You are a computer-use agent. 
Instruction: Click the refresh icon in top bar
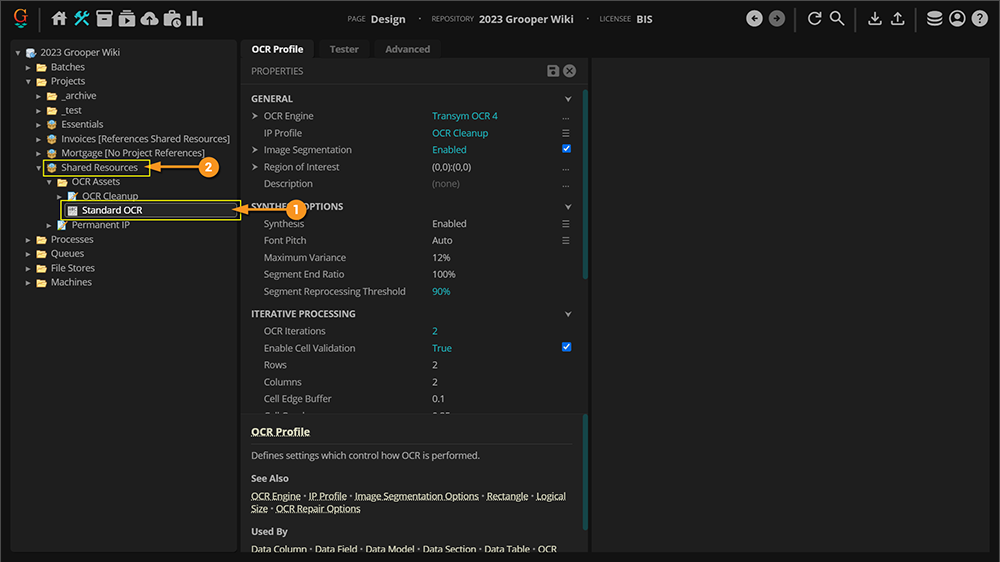[814, 18]
